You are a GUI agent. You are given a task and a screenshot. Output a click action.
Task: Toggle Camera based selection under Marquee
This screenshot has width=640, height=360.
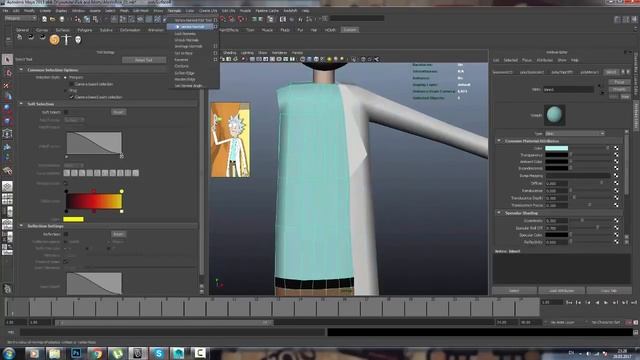click(71, 84)
